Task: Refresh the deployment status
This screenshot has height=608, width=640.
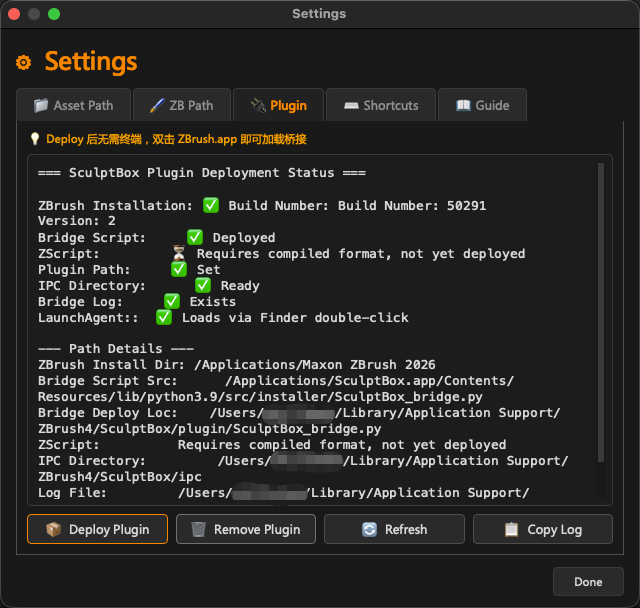Action: point(394,529)
